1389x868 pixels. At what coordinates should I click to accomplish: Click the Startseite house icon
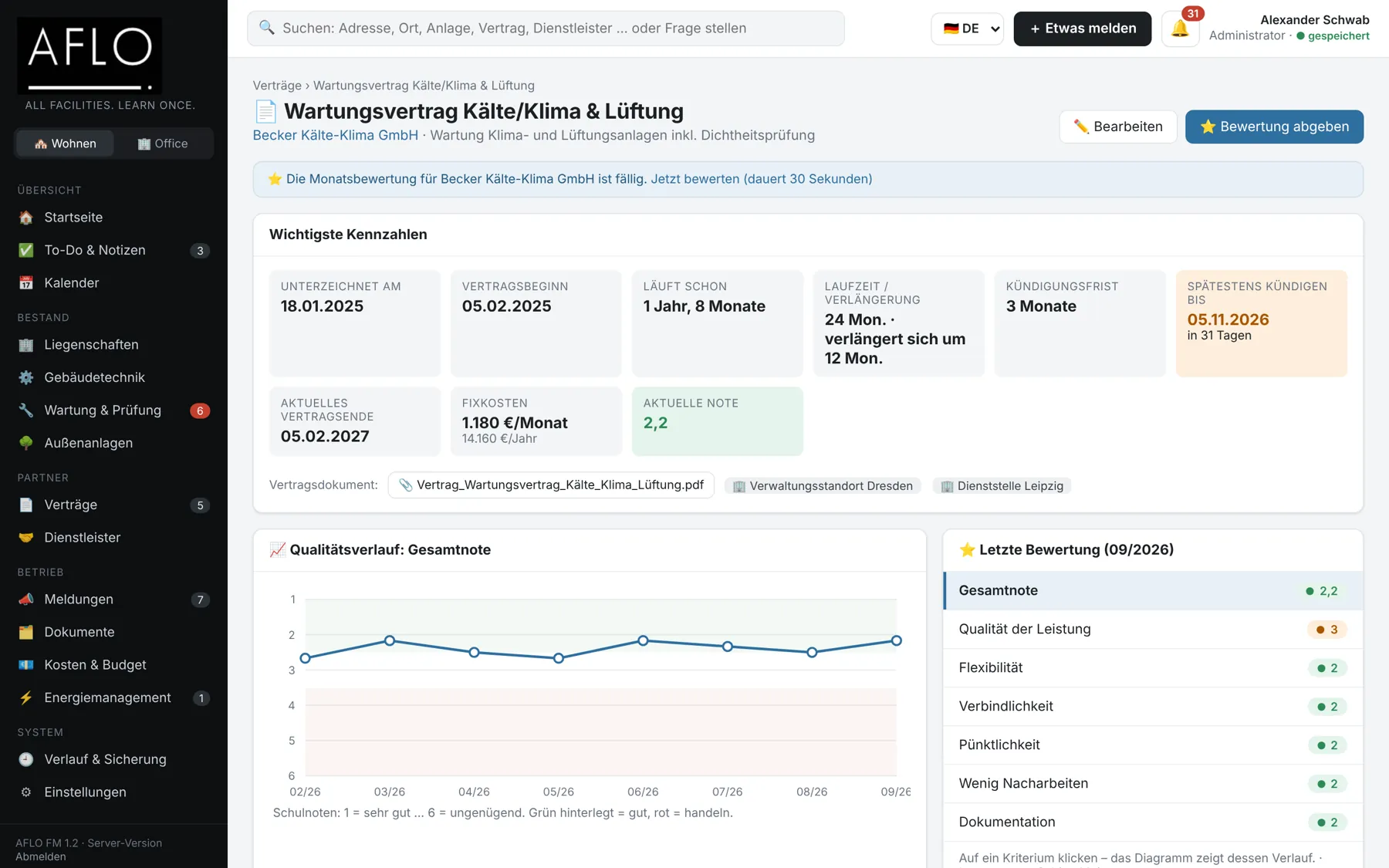point(26,218)
